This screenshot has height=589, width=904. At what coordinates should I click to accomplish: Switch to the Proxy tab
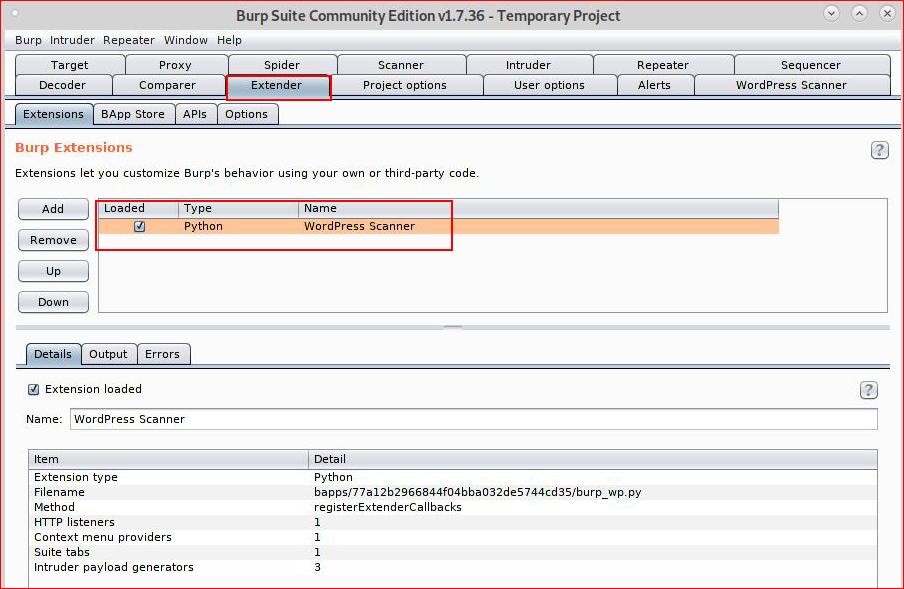pos(175,65)
